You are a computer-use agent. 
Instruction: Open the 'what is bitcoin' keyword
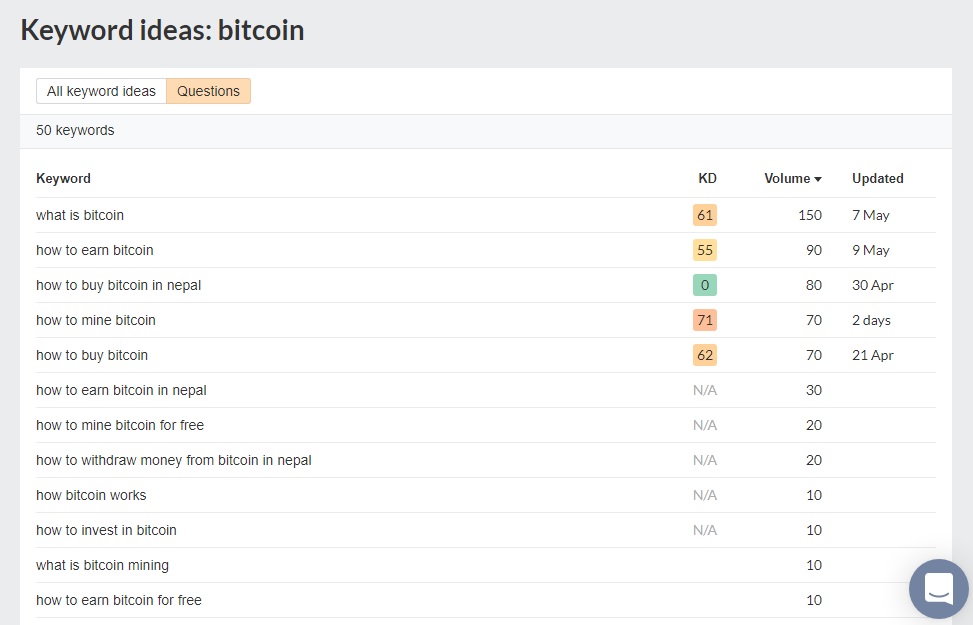coord(80,215)
